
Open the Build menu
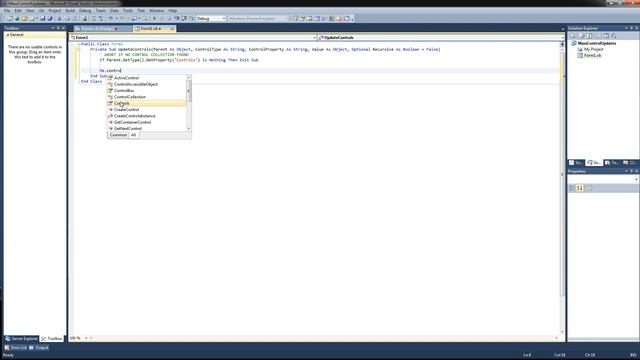[x=70, y=11]
